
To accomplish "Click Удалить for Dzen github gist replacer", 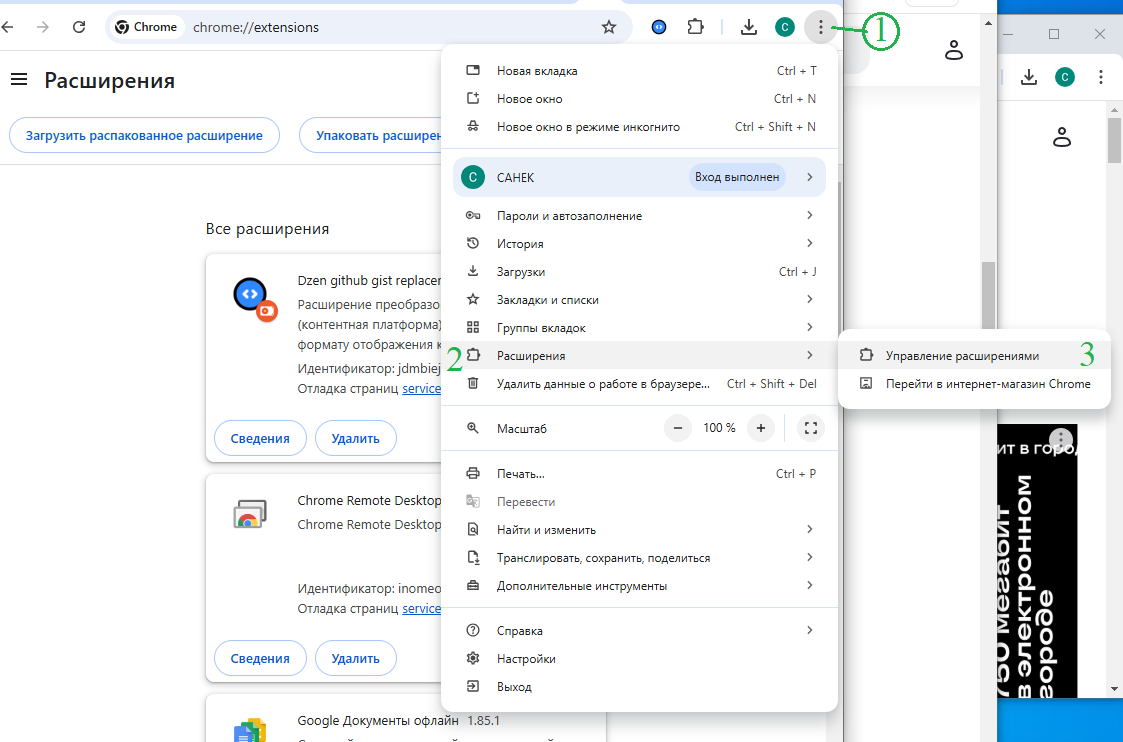I will click(355, 438).
